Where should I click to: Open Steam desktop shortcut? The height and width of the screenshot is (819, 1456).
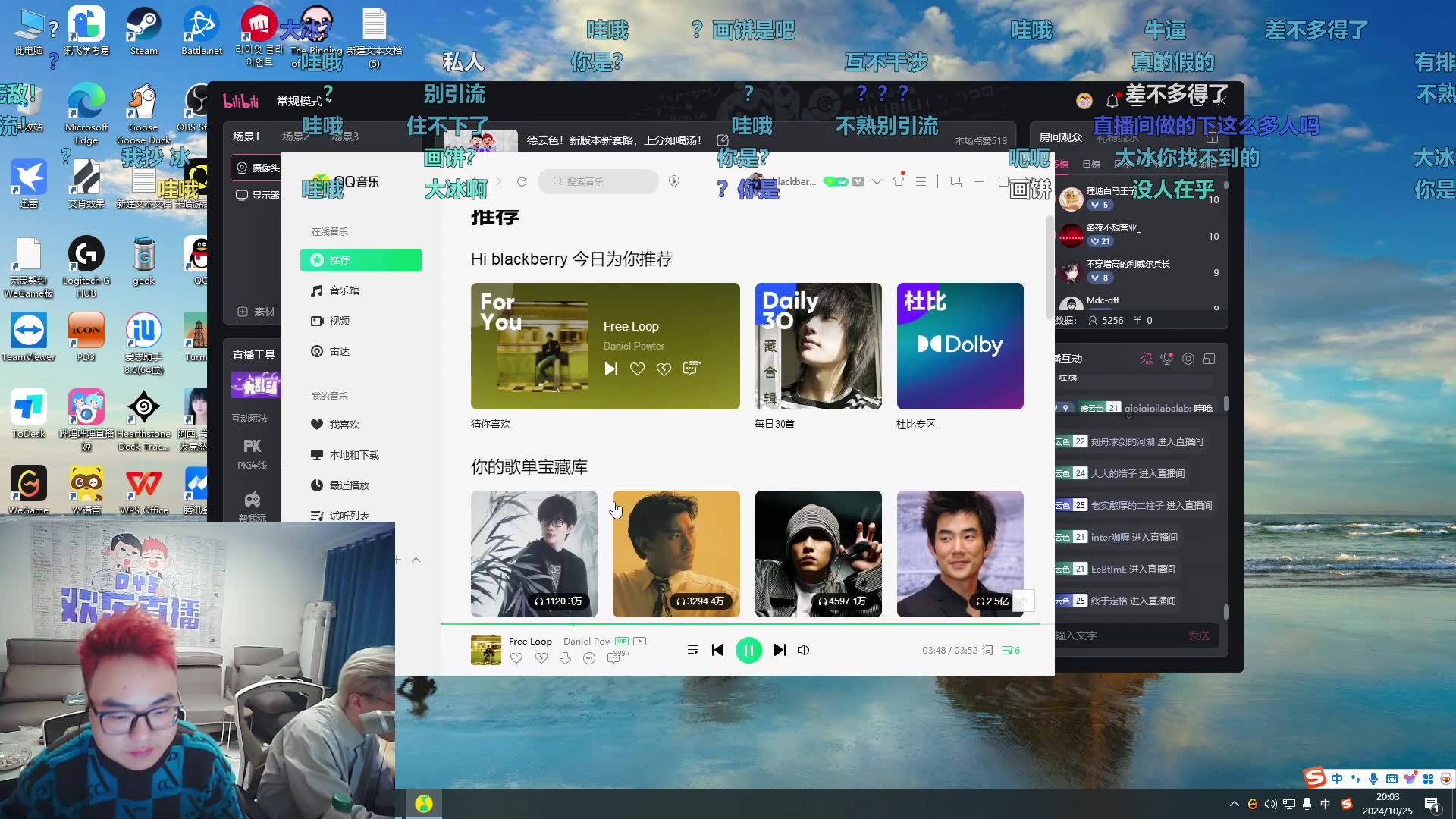pos(143,32)
